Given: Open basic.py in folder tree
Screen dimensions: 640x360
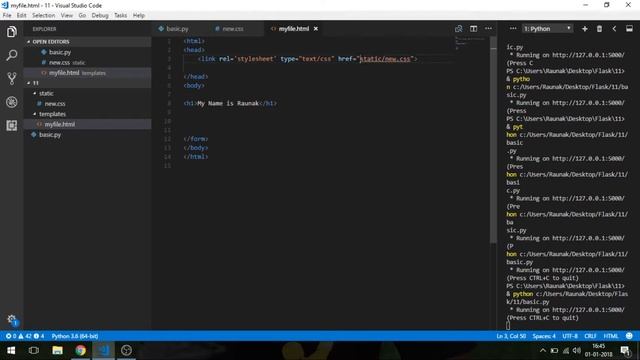Looking at the screenshot, I should 88,135.
